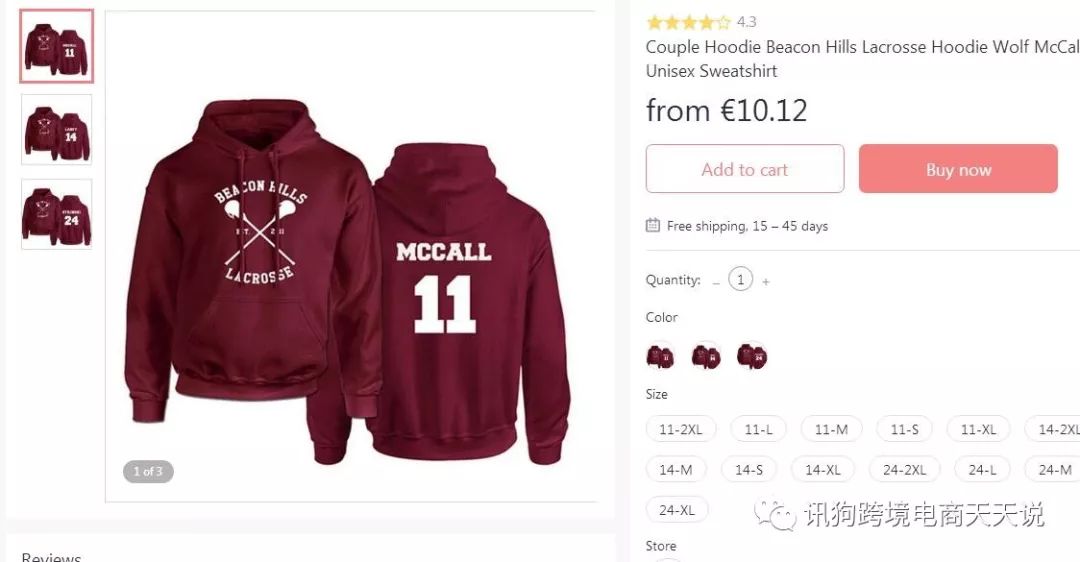This screenshot has width=1080, height=562.
Task: Choose size option 14-M
Action: click(676, 470)
